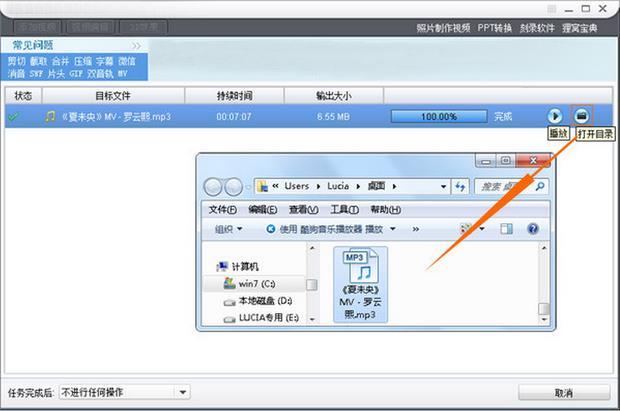Click the Explorer back navigation arrow
The width and height of the screenshot is (620, 411).
click(215, 186)
